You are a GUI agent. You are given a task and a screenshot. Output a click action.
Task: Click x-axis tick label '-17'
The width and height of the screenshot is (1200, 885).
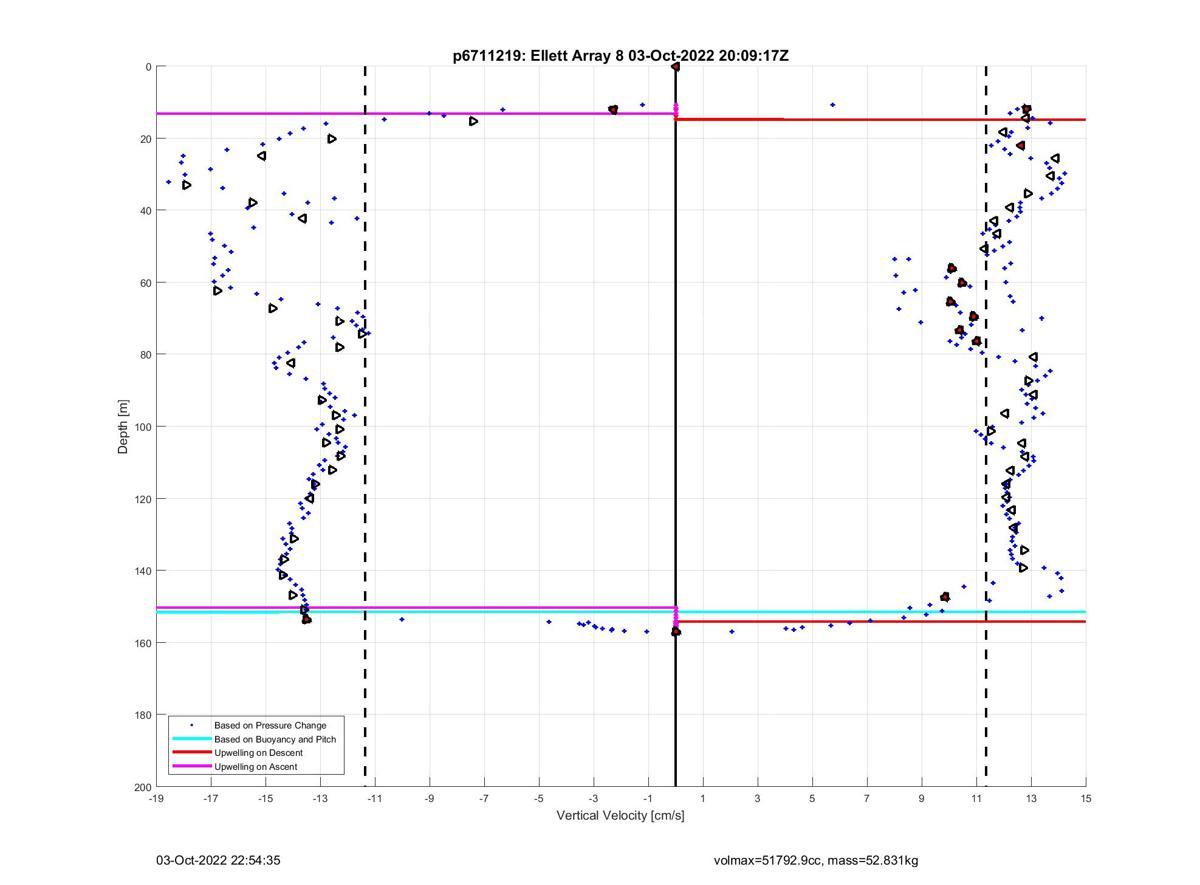coord(211,799)
